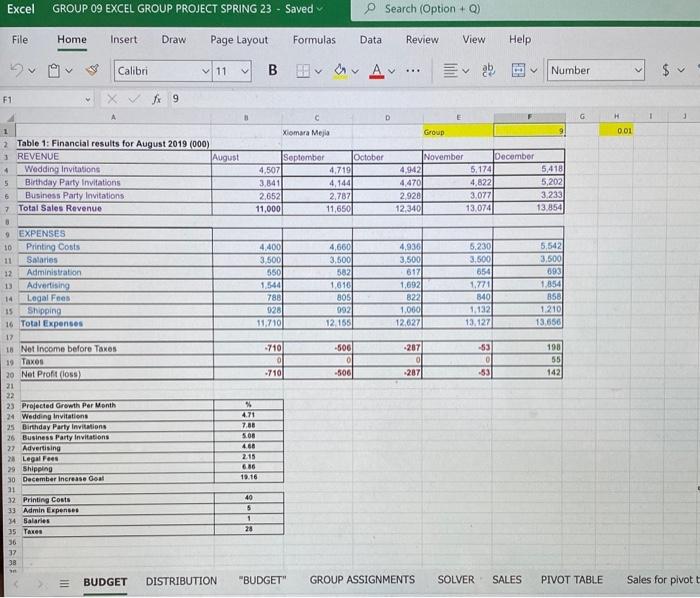Click the Currency dollar format icon

[x=666, y=70]
